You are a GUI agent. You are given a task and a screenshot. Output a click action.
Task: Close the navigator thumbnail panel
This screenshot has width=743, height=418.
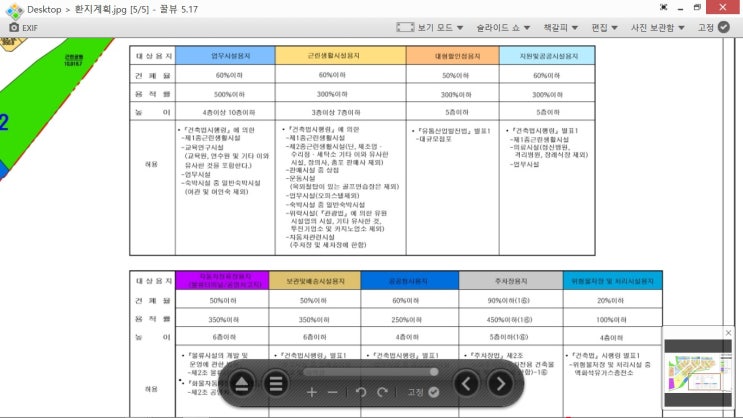(728, 333)
